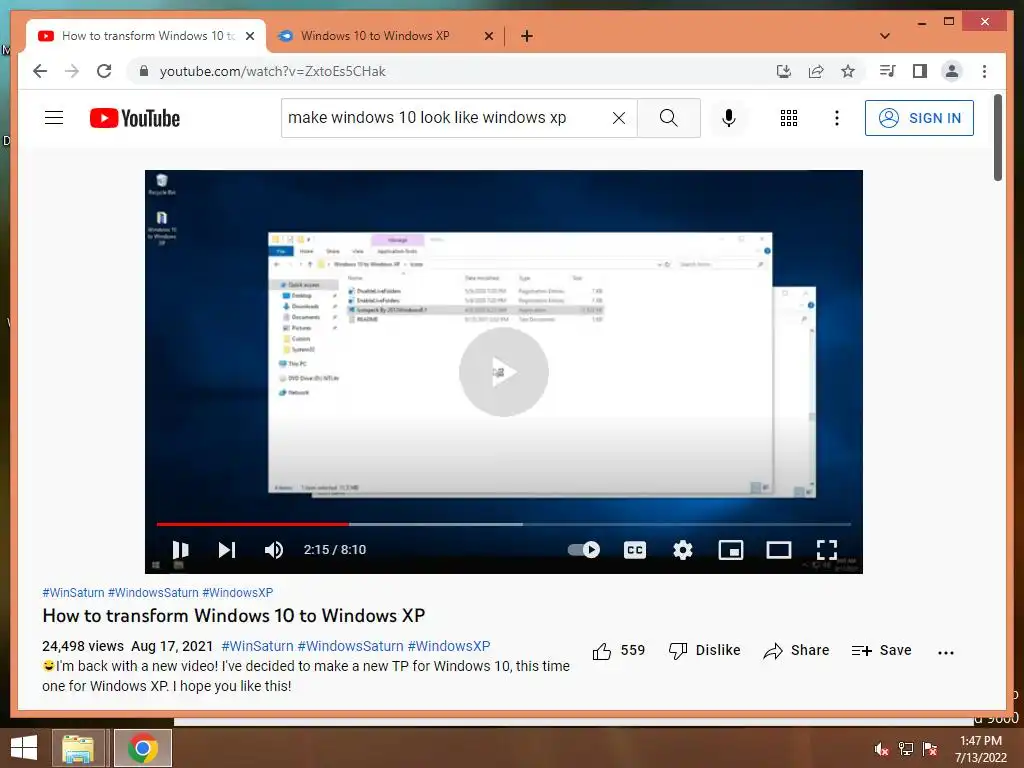Click the 24,498 views text
1024x768 pixels.
[x=83, y=646]
